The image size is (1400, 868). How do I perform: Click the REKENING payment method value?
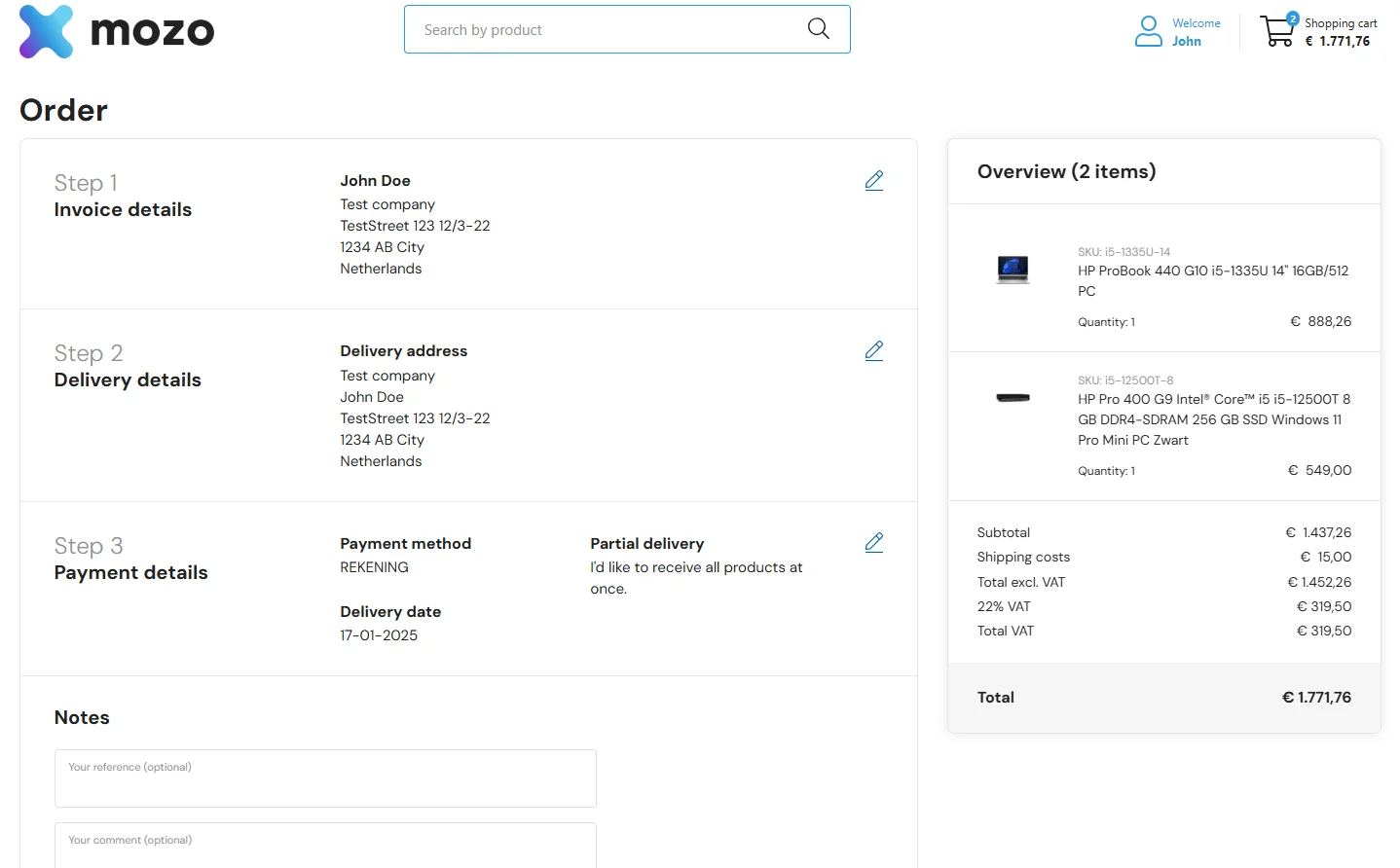coord(374,567)
